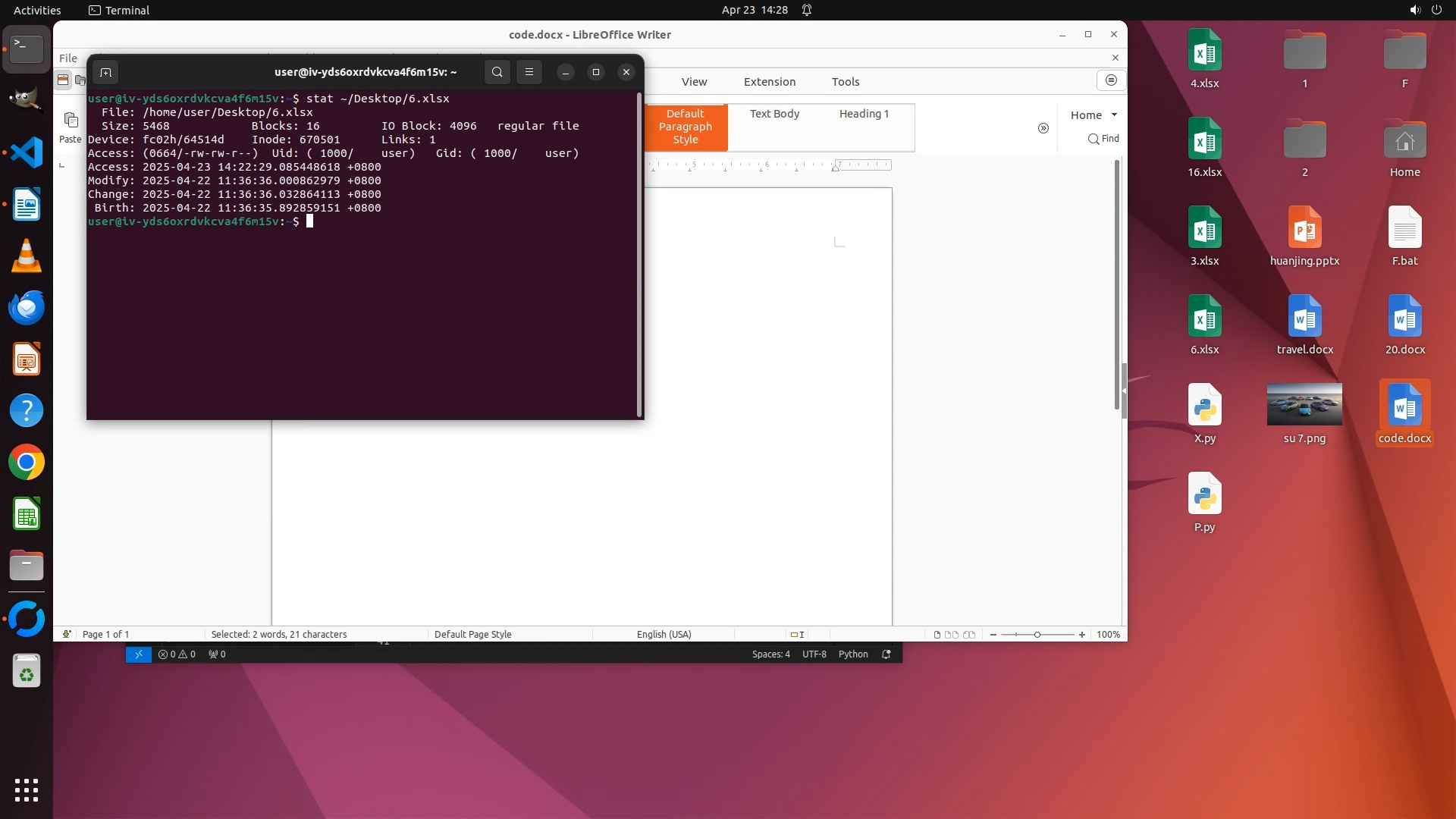Open the Extension tab
1456x819 pixels.
(769, 82)
